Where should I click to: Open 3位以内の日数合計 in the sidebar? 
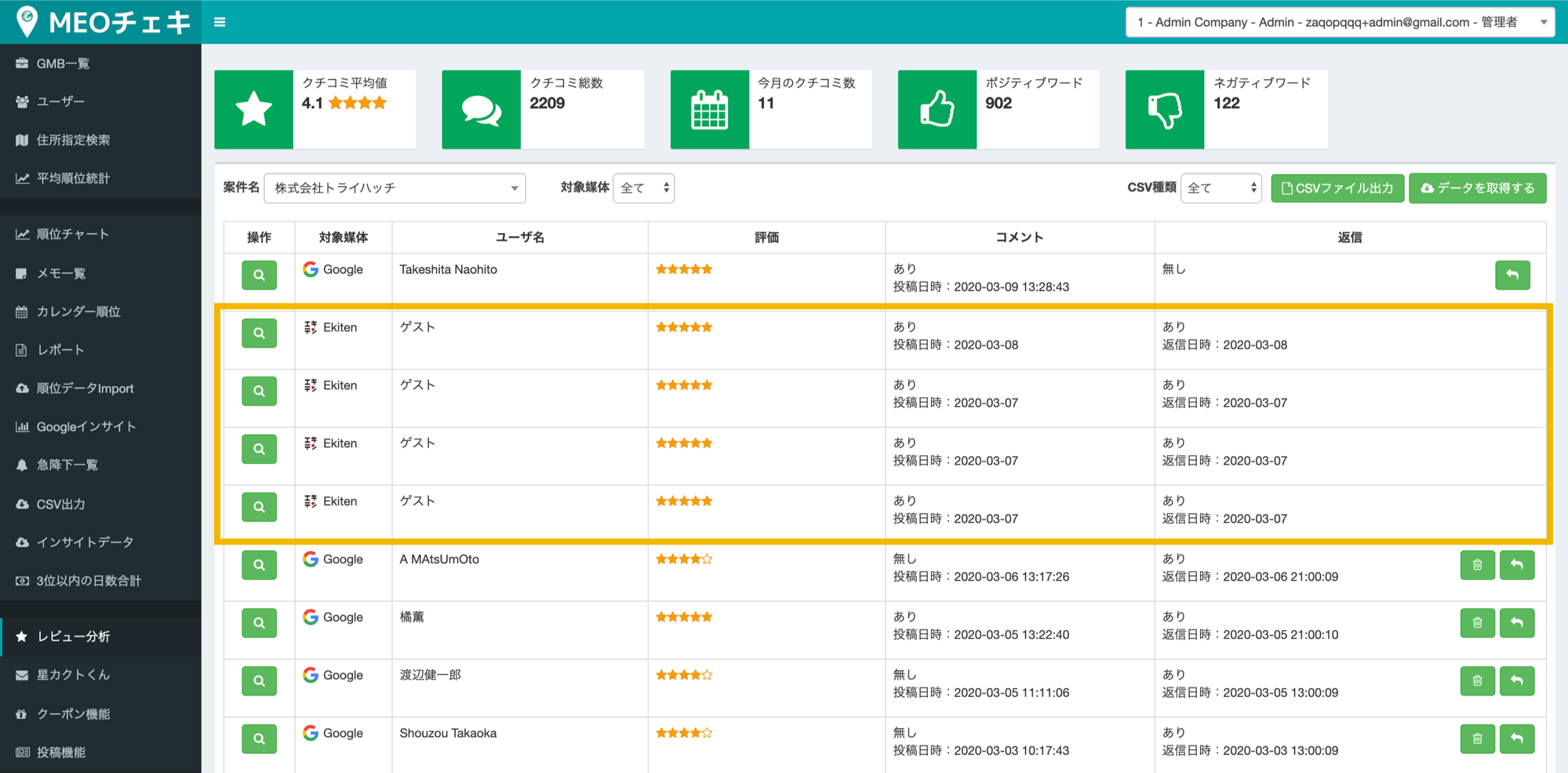click(100, 581)
